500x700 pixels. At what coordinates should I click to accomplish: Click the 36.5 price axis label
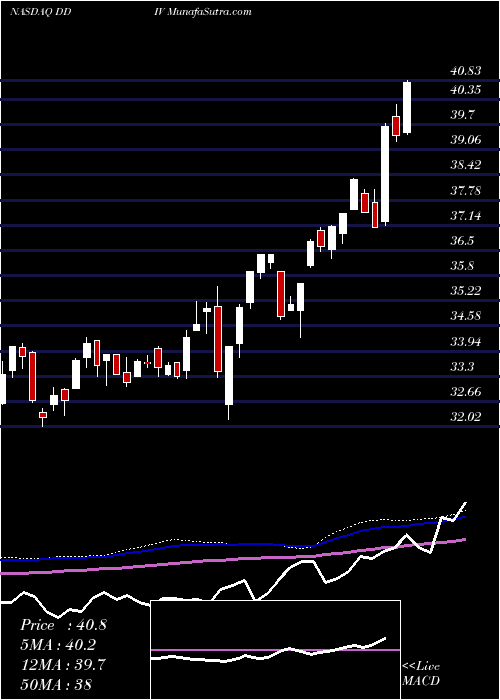pyautogui.click(x=462, y=241)
